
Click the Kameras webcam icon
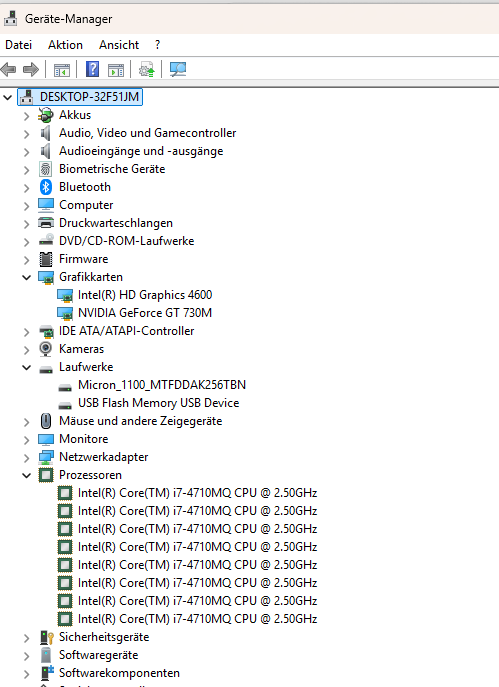coord(46,349)
